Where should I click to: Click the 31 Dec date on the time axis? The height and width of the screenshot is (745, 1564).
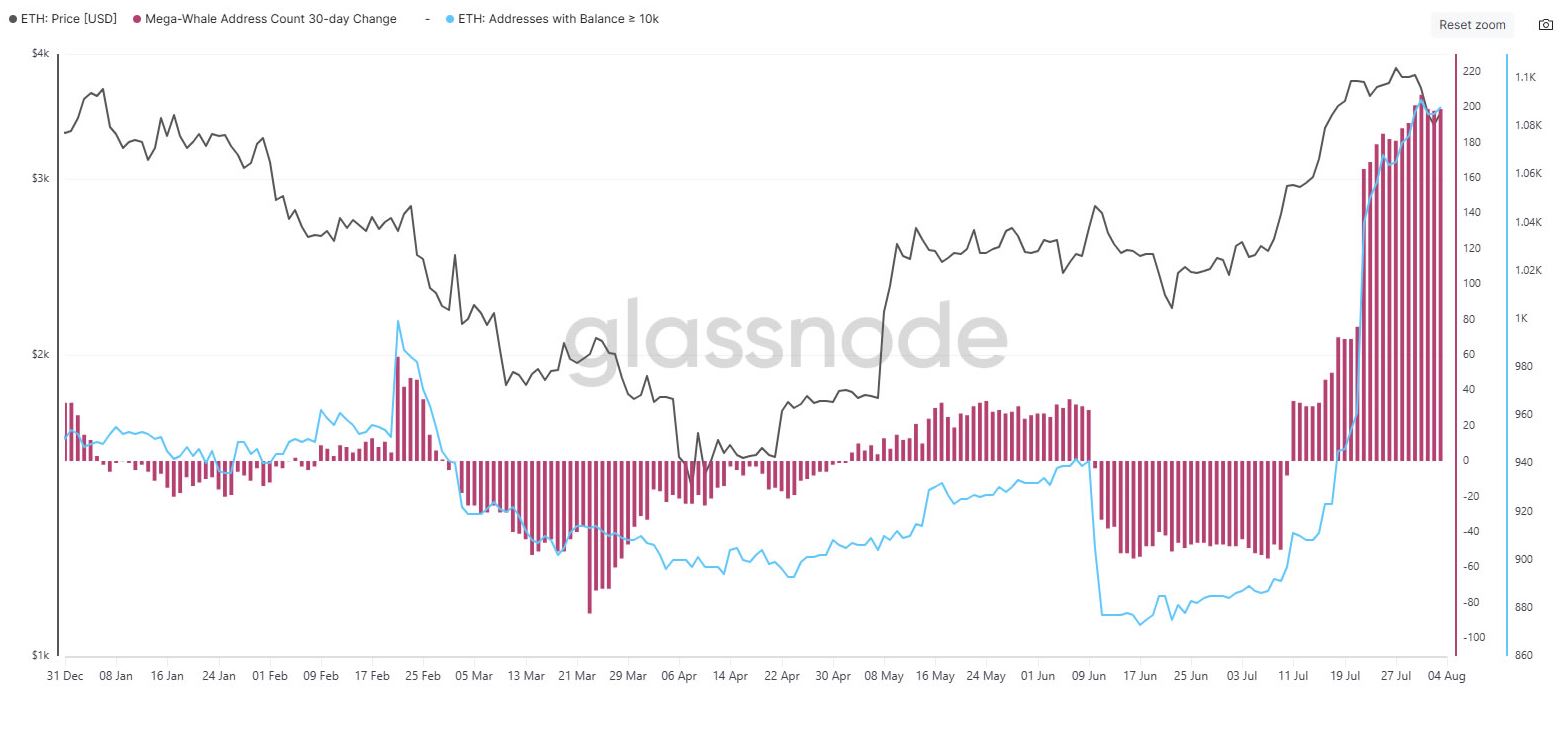point(65,676)
